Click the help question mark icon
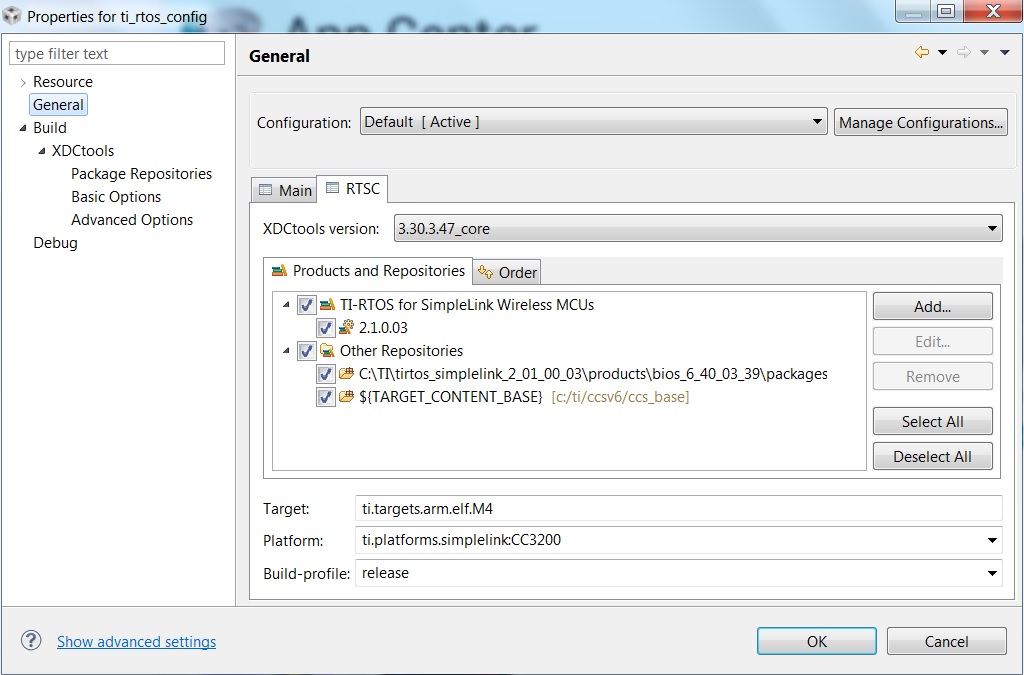Screen dimensions: 1024x675 point(31,640)
